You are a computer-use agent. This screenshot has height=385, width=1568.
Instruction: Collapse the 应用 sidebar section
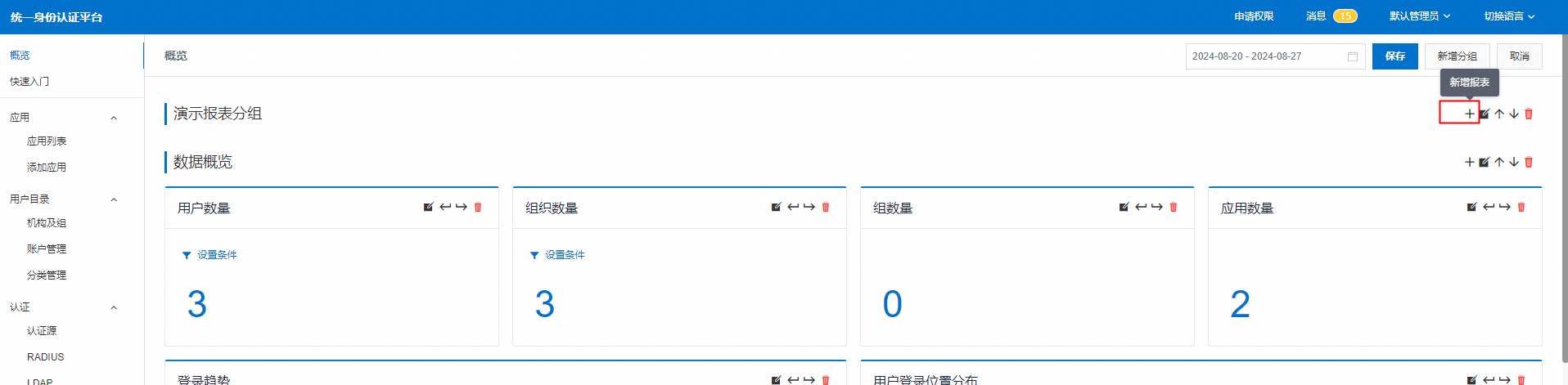tap(114, 118)
